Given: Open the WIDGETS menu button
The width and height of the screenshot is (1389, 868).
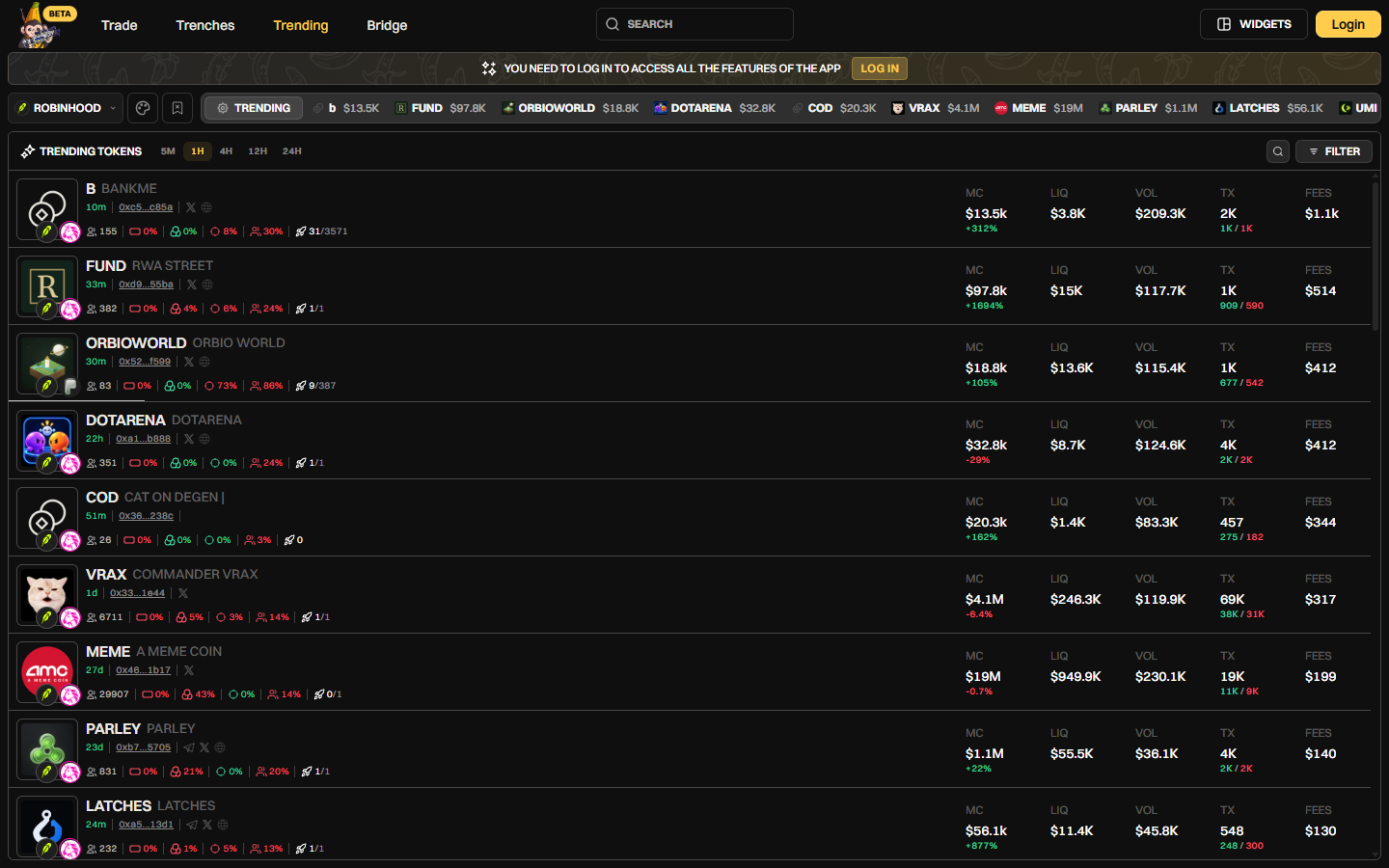Looking at the screenshot, I should 1253,24.
